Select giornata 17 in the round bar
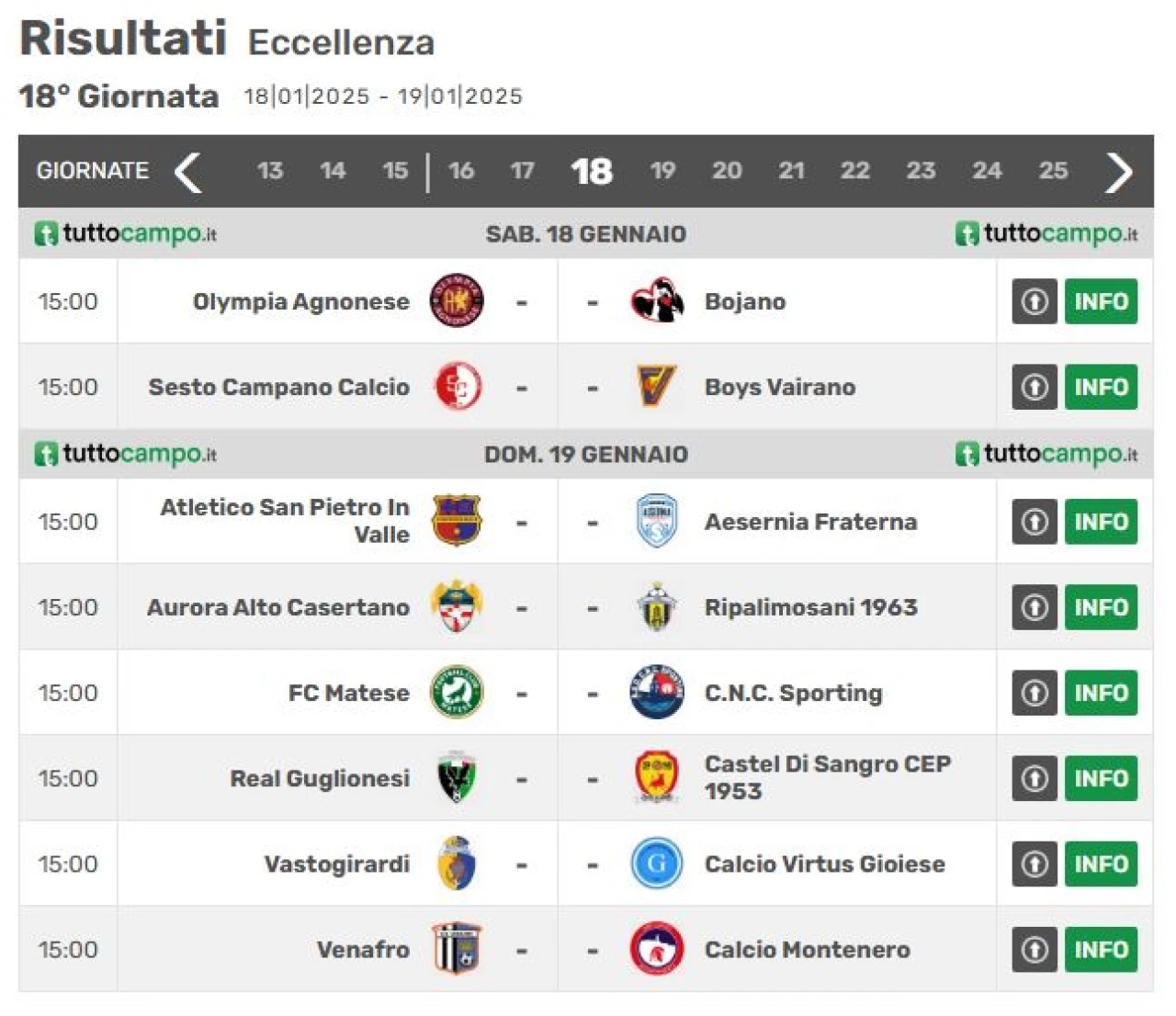 click(x=522, y=171)
